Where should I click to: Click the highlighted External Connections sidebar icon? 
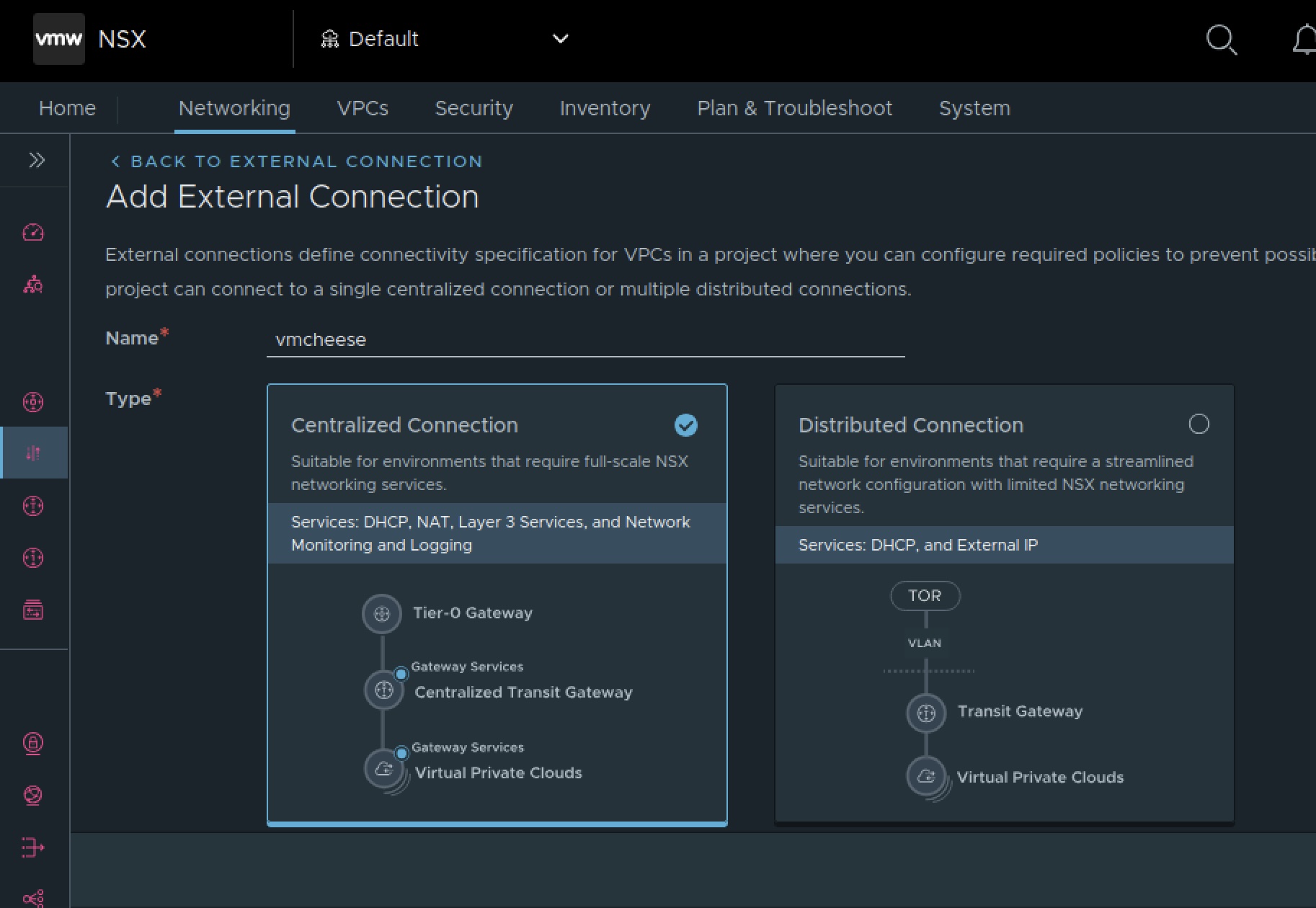click(33, 453)
